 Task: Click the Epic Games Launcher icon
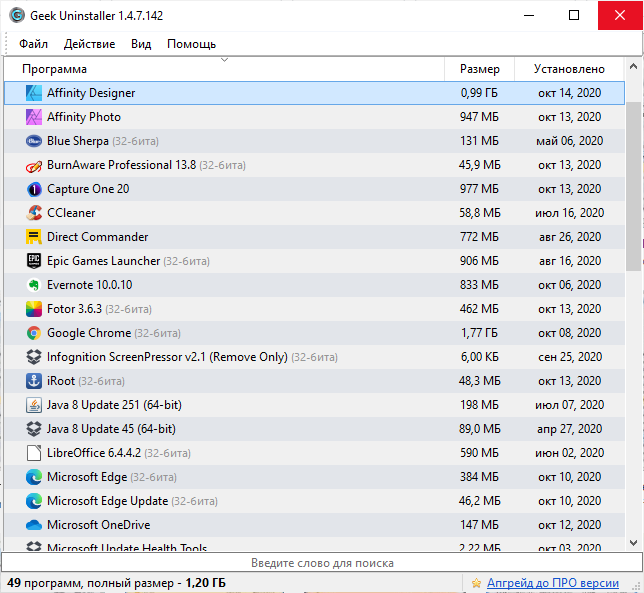34,261
